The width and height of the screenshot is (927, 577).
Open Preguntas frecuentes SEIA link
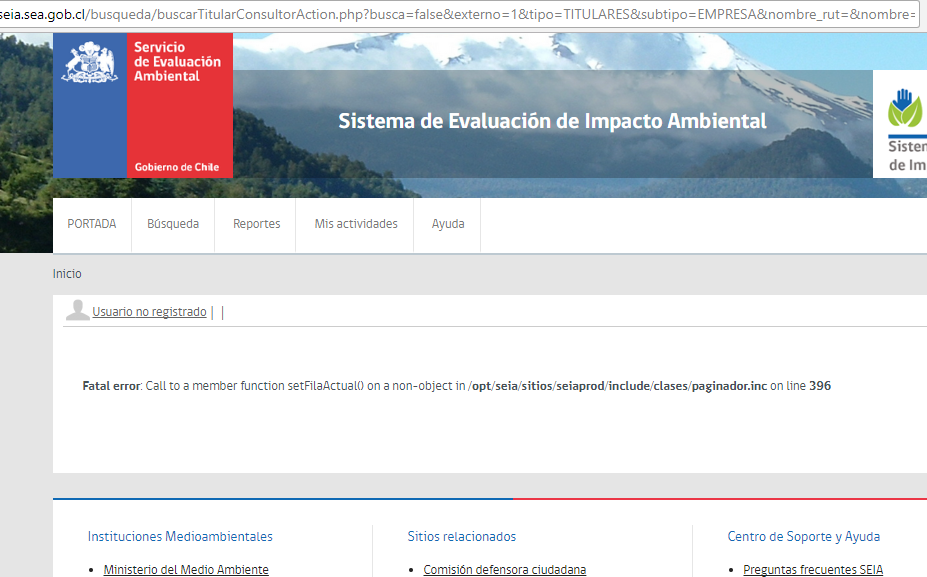[x=813, y=569]
